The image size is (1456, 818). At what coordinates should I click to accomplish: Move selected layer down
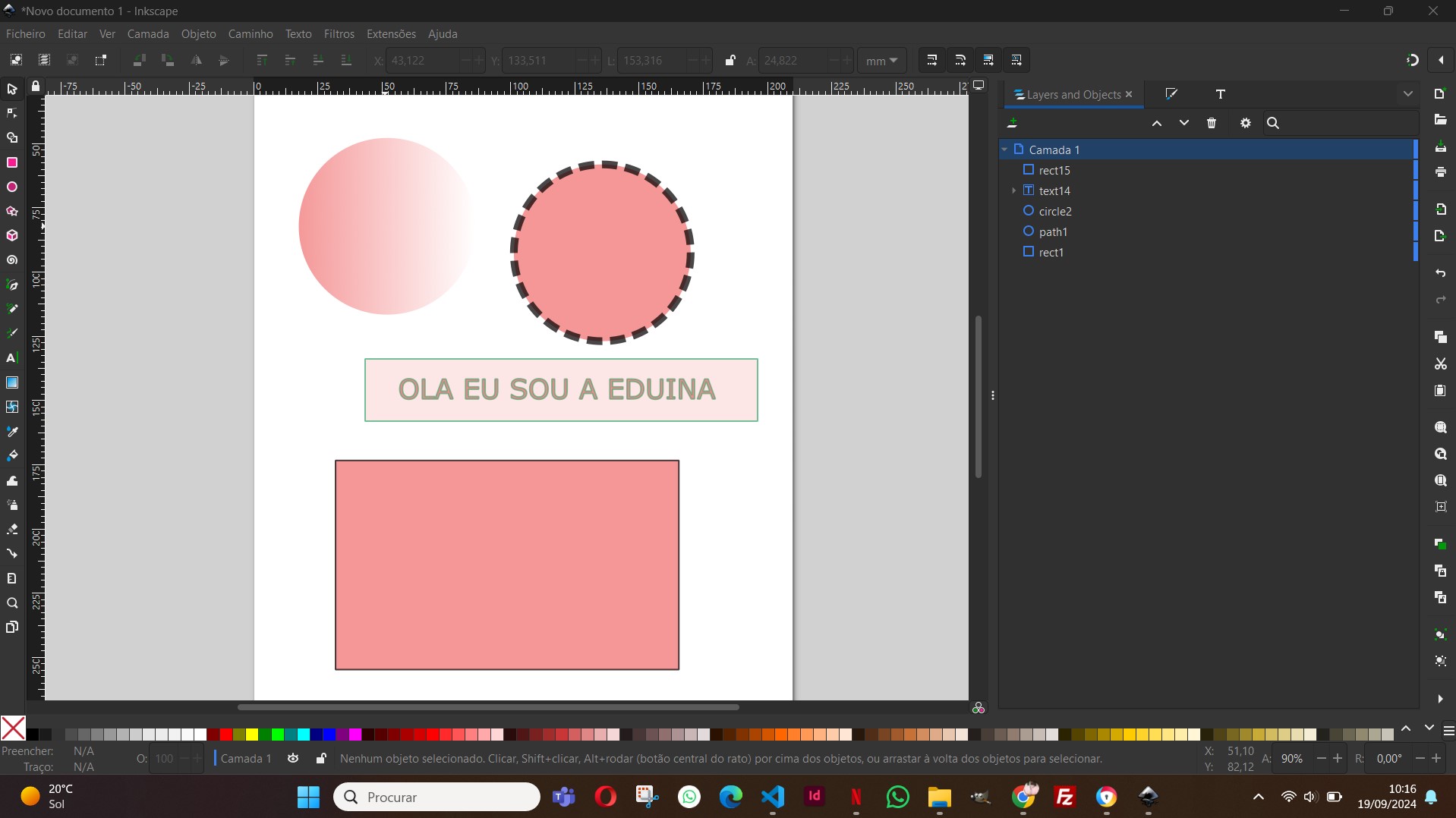1184,123
